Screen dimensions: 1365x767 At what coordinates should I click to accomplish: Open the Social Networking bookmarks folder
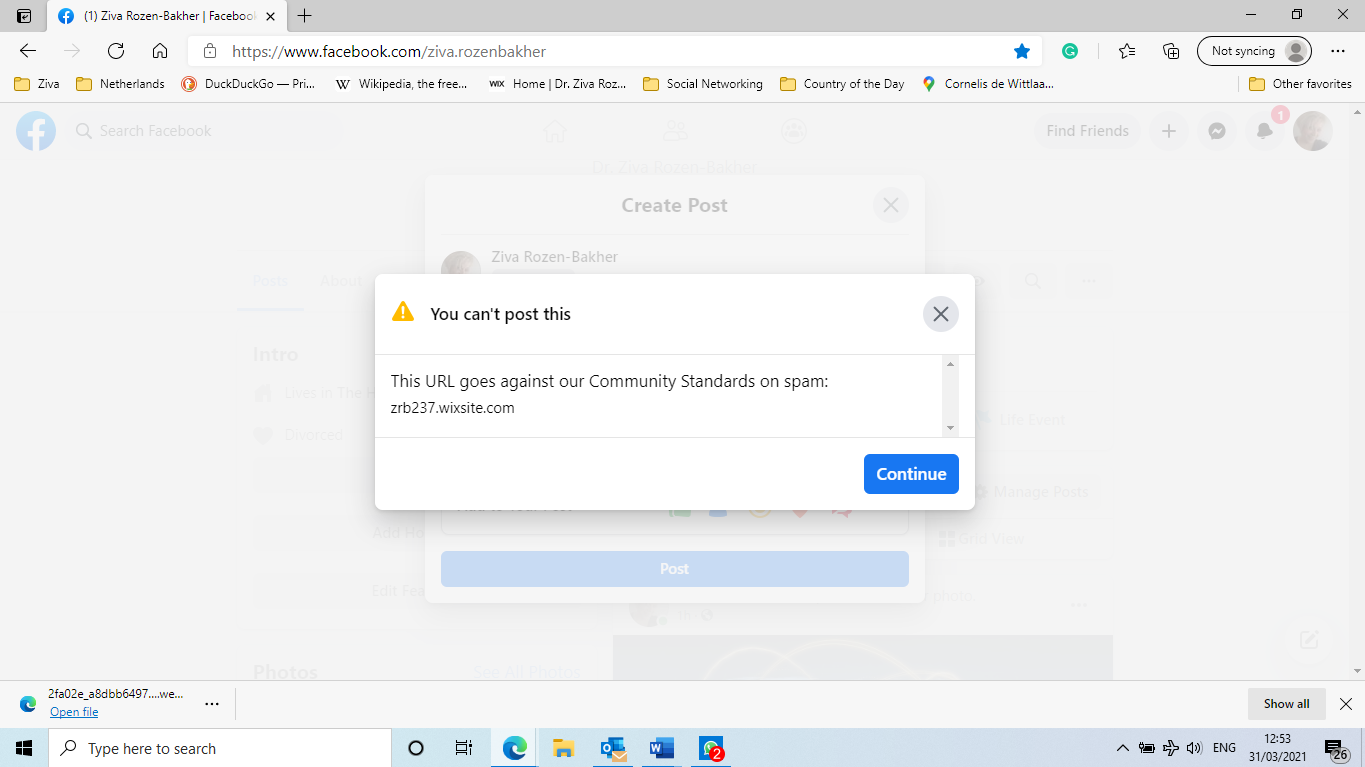[703, 84]
